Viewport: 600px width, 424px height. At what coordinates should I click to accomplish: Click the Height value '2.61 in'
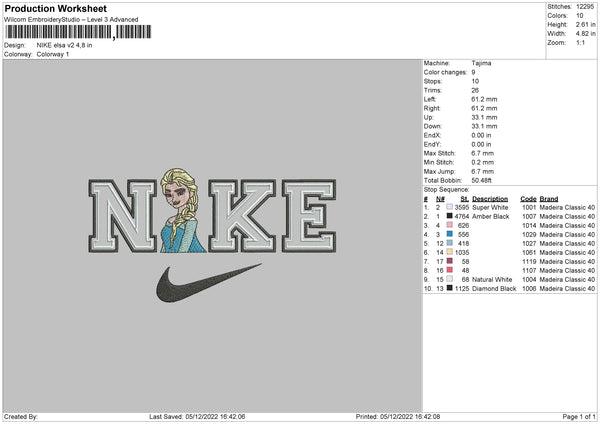[586, 24]
